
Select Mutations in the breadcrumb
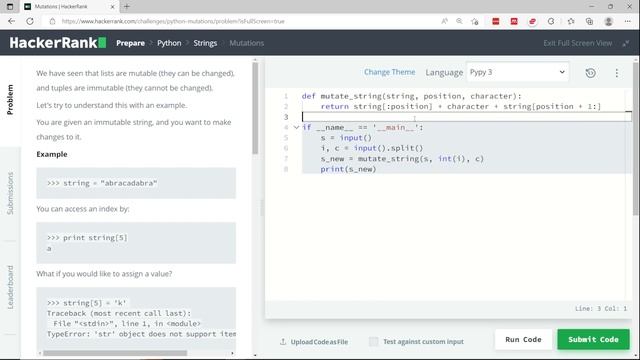pyautogui.click(x=247, y=43)
